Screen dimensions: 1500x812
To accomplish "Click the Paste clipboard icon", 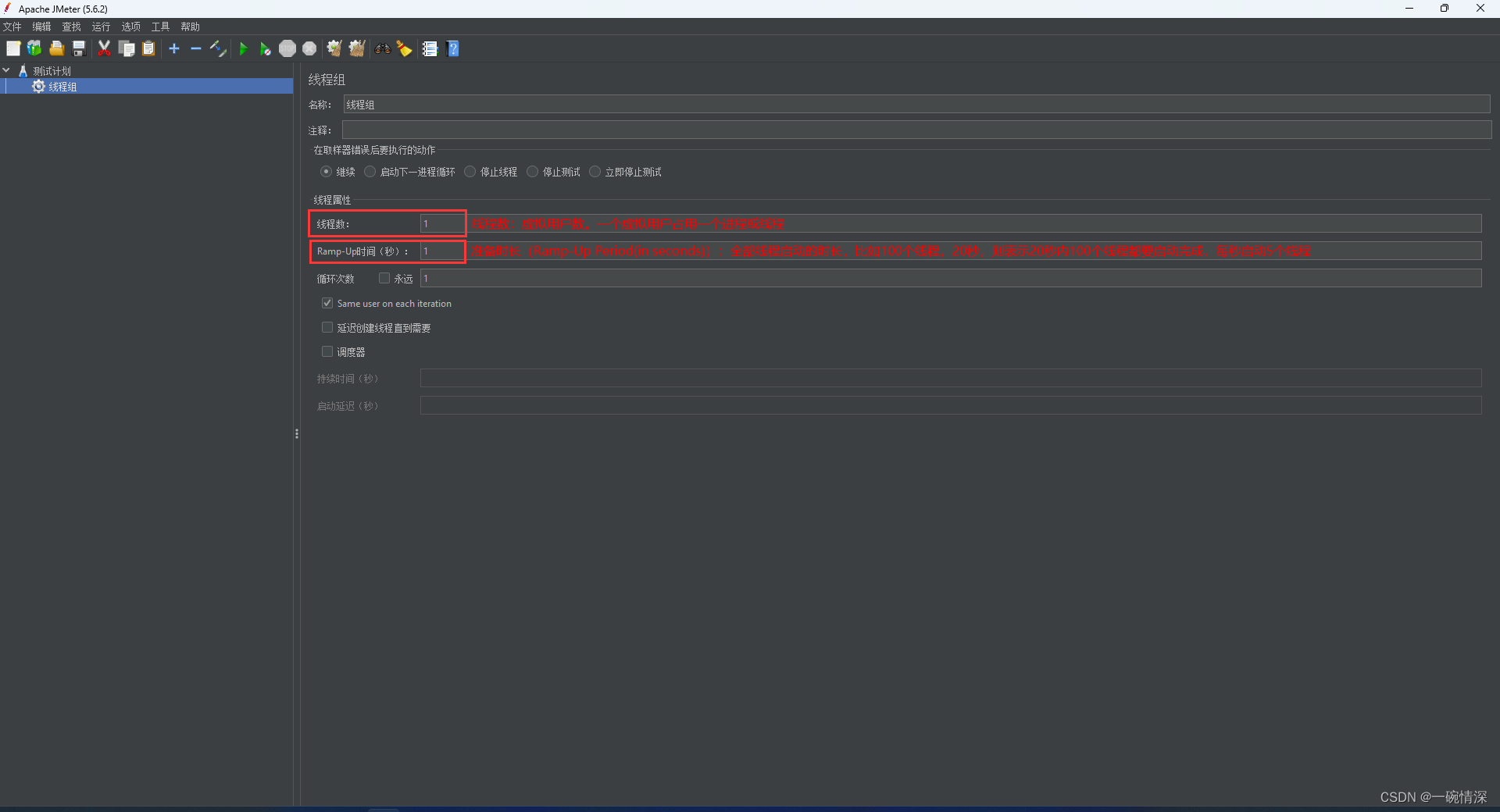I will tap(148, 48).
